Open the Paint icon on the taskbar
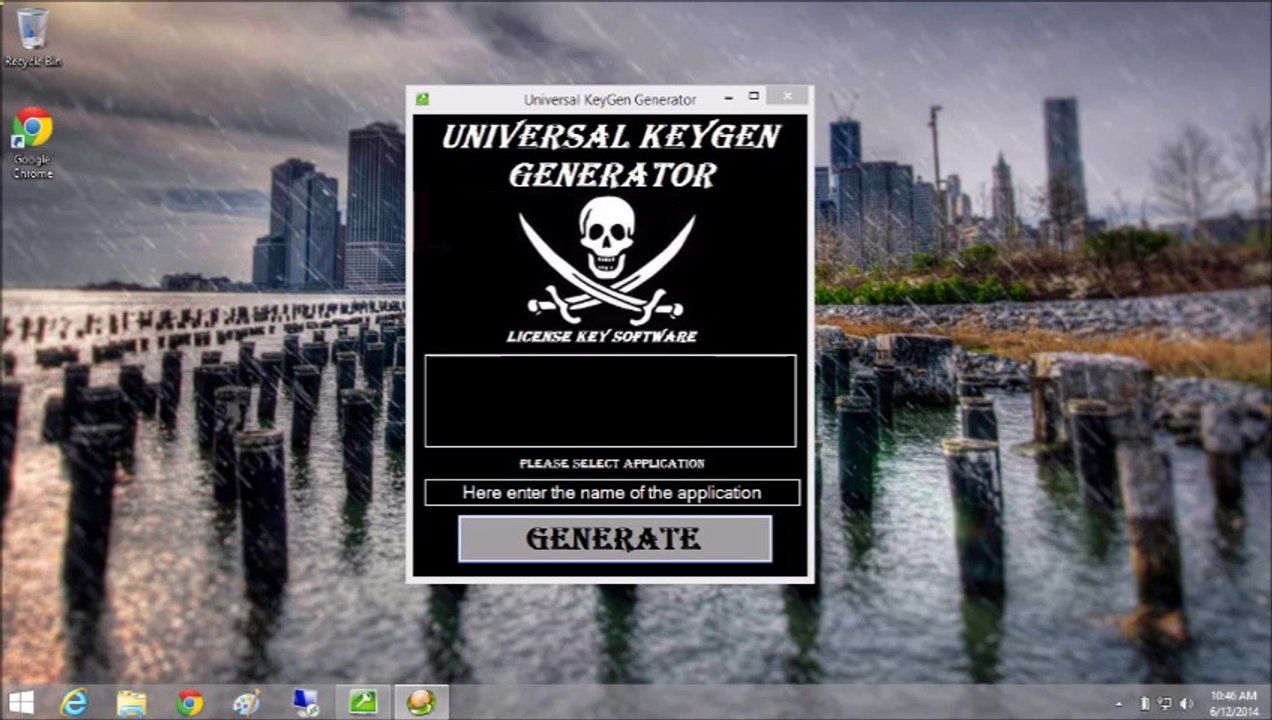The image size is (1272, 720). [x=246, y=703]
